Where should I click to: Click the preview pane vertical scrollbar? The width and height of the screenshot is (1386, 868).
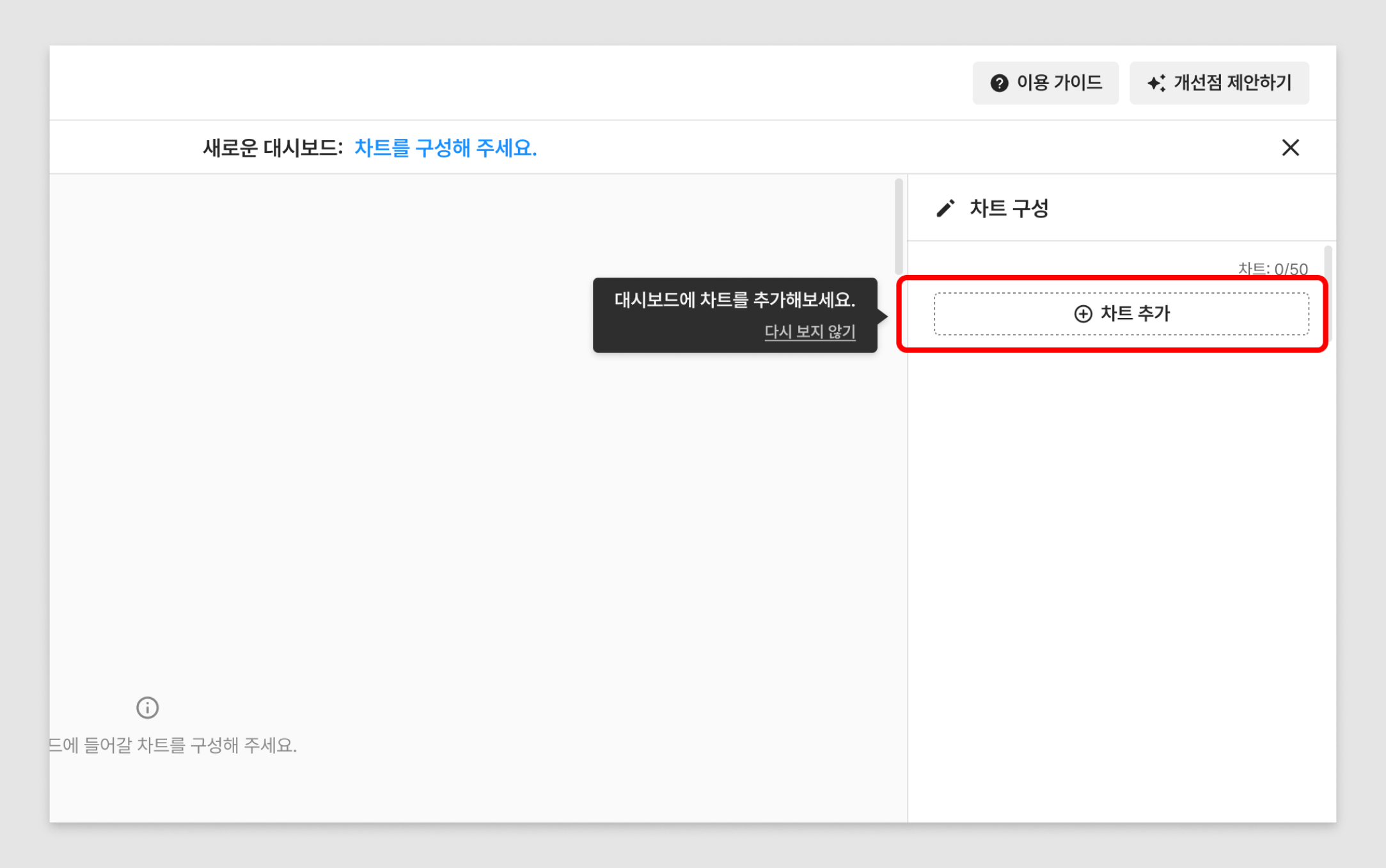tap(899, 226)
